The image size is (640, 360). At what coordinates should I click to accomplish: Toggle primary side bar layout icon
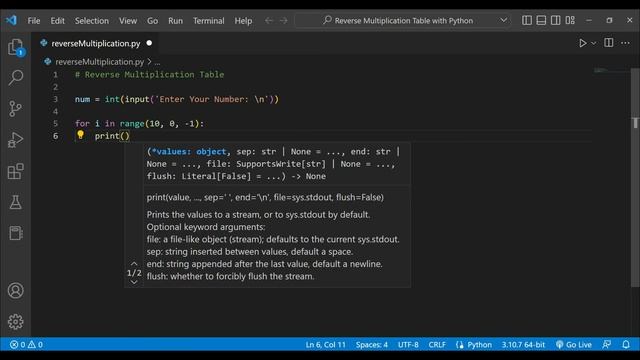[x=527, y=20]
